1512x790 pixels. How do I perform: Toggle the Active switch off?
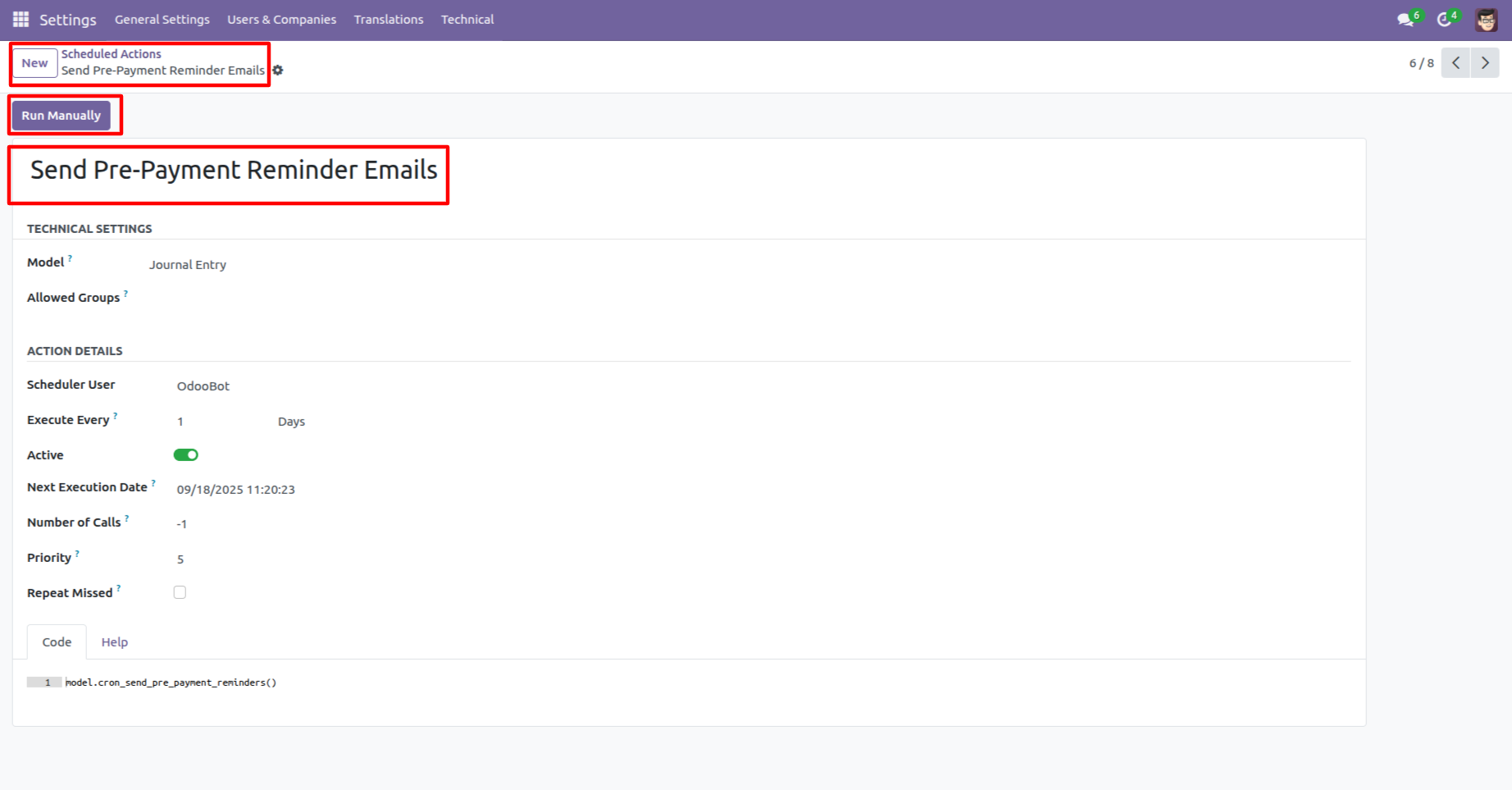click(x=186, y=455)
